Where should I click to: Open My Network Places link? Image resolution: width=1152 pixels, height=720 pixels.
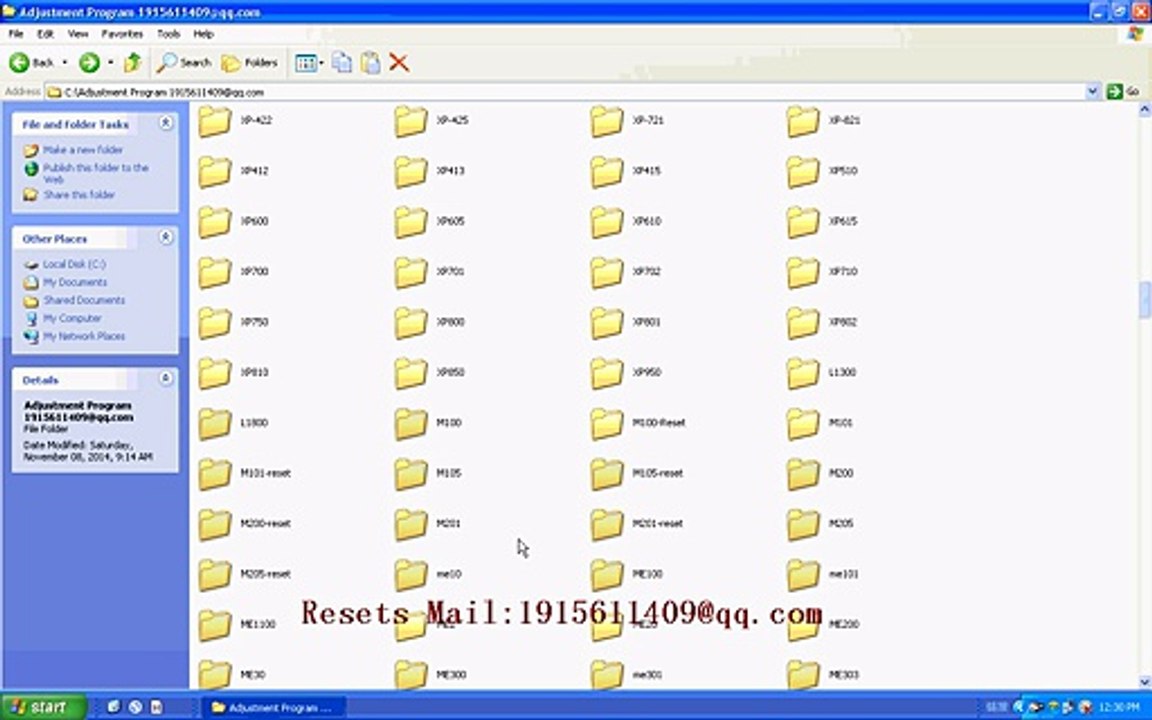pos(84,336)
